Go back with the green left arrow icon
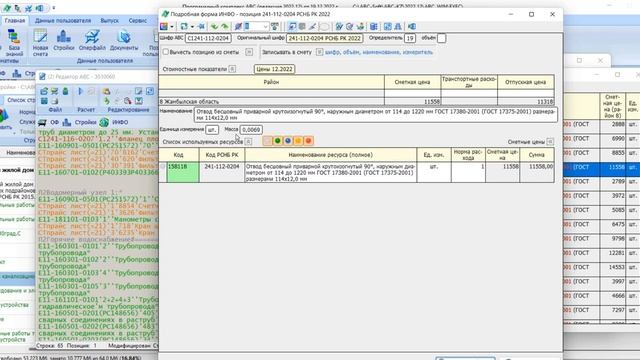 coord(214,27)
